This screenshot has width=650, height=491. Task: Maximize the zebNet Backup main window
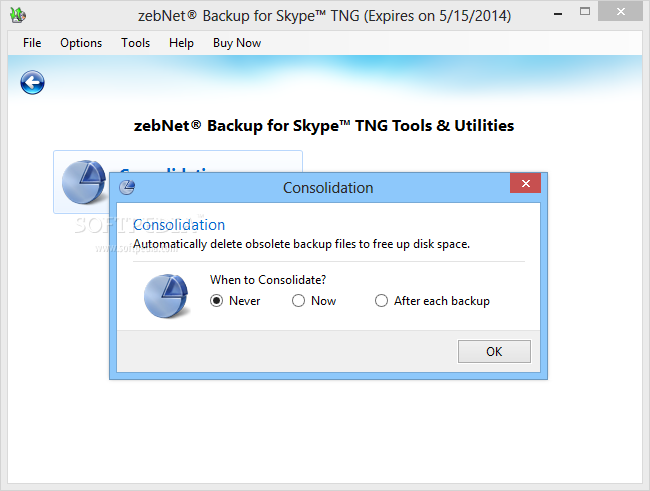[585, 12]
